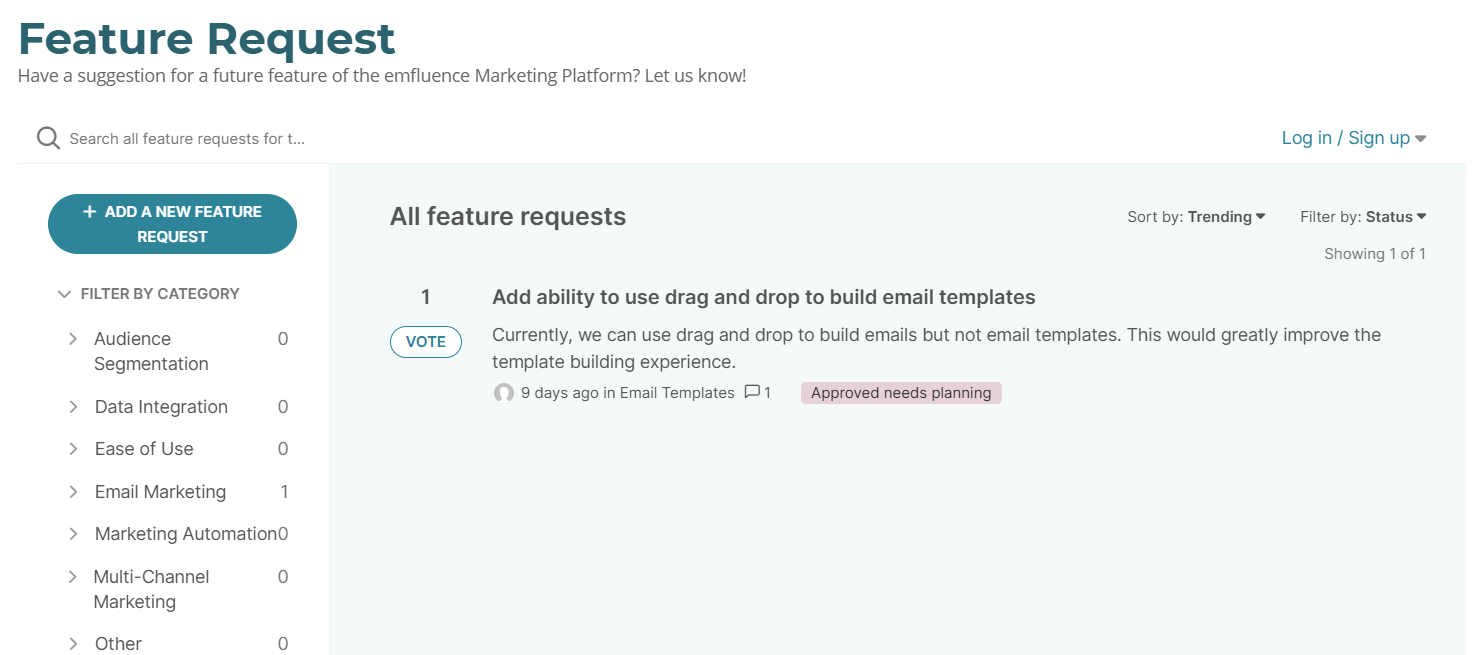This screenshot has width=1477, height=655.
Task: Click the comment bubble icon
Action: click(752, 393)
